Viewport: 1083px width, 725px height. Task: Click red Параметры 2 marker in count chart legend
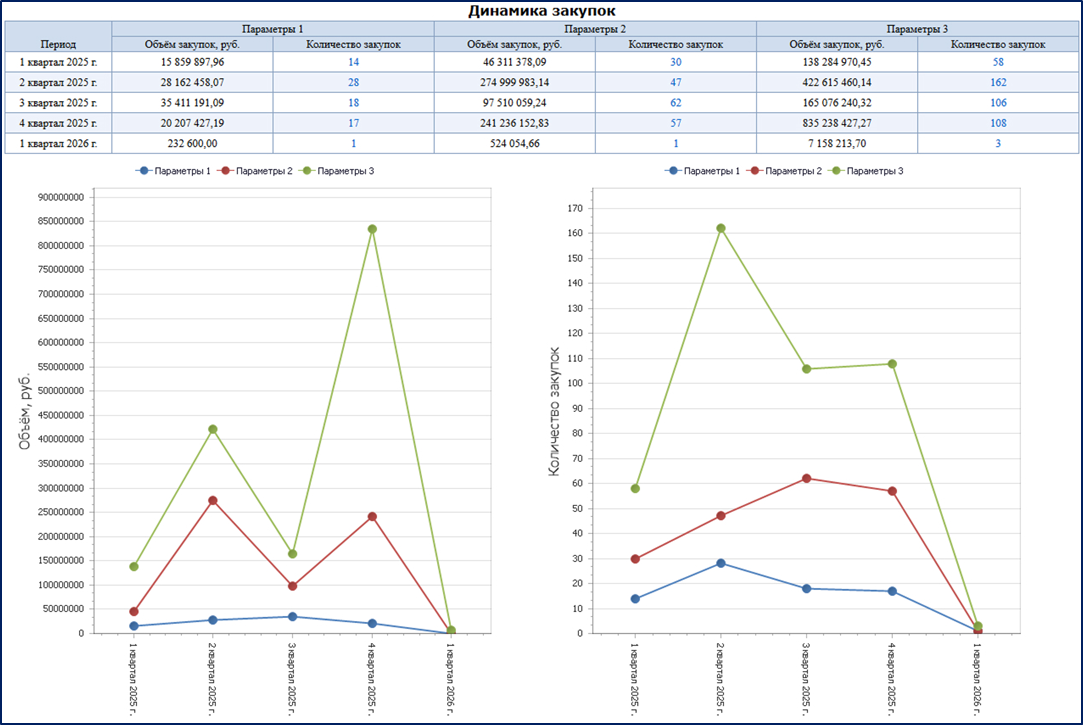[752, 171]
